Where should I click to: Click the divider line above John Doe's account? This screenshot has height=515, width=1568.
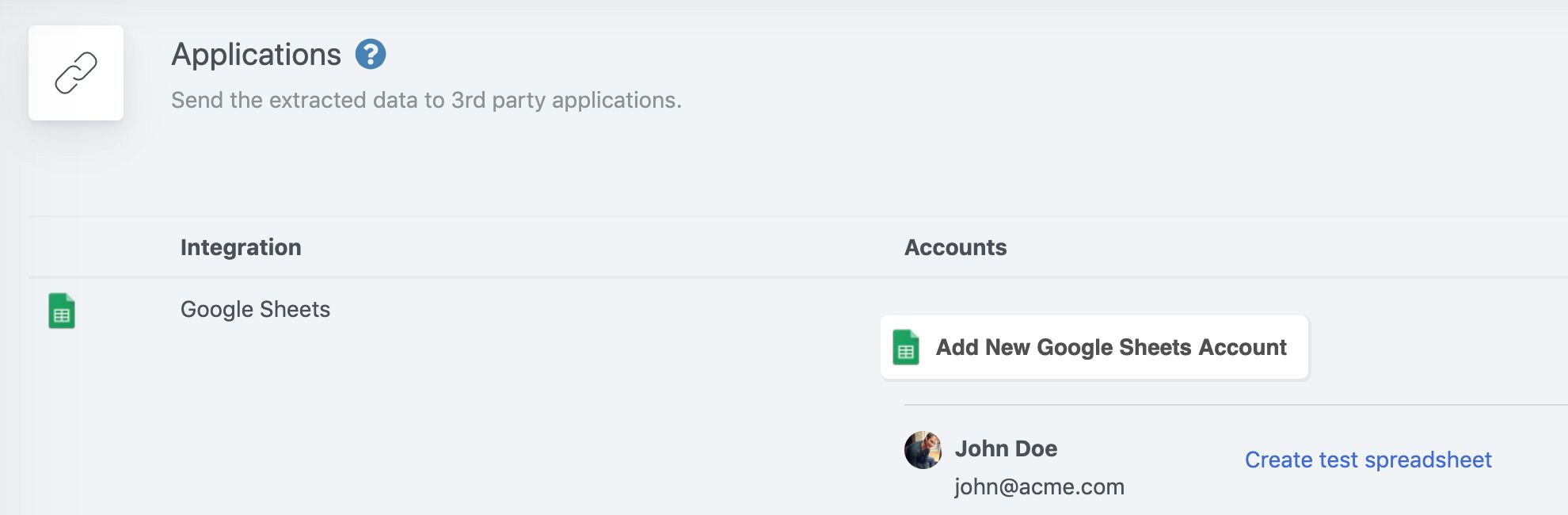pos(1235,405)
